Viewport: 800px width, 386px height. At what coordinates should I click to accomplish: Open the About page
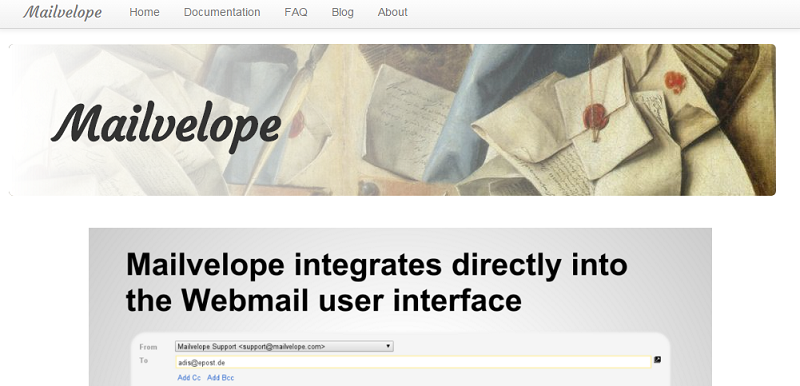tap(392, 12)
